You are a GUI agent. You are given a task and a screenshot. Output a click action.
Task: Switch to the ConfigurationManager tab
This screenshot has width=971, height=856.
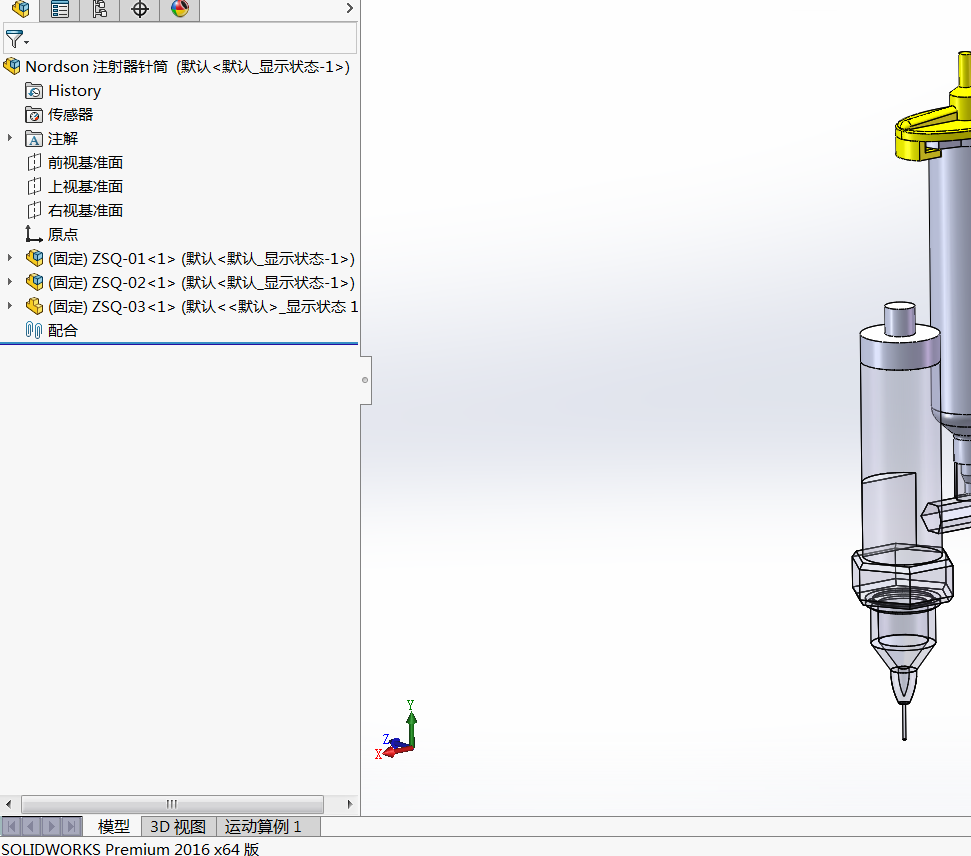[x=100, y=9]
